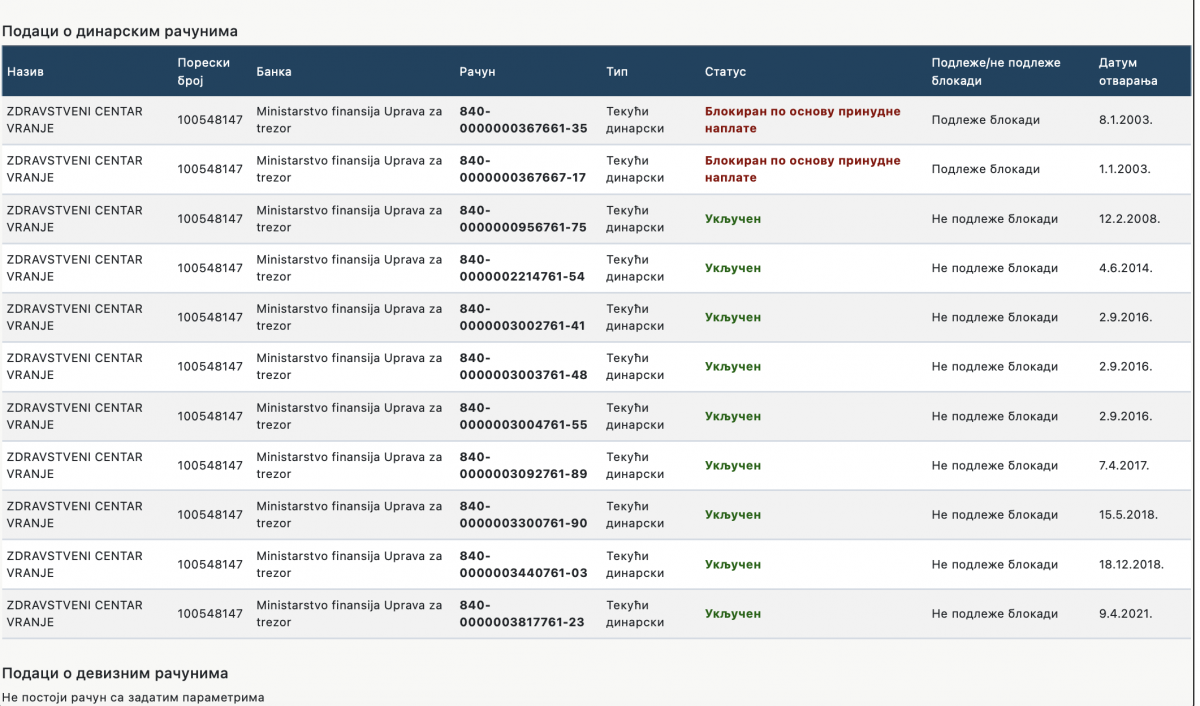
Task: Click account number 840-0000000367667-17
Action: tap(522, 169)
